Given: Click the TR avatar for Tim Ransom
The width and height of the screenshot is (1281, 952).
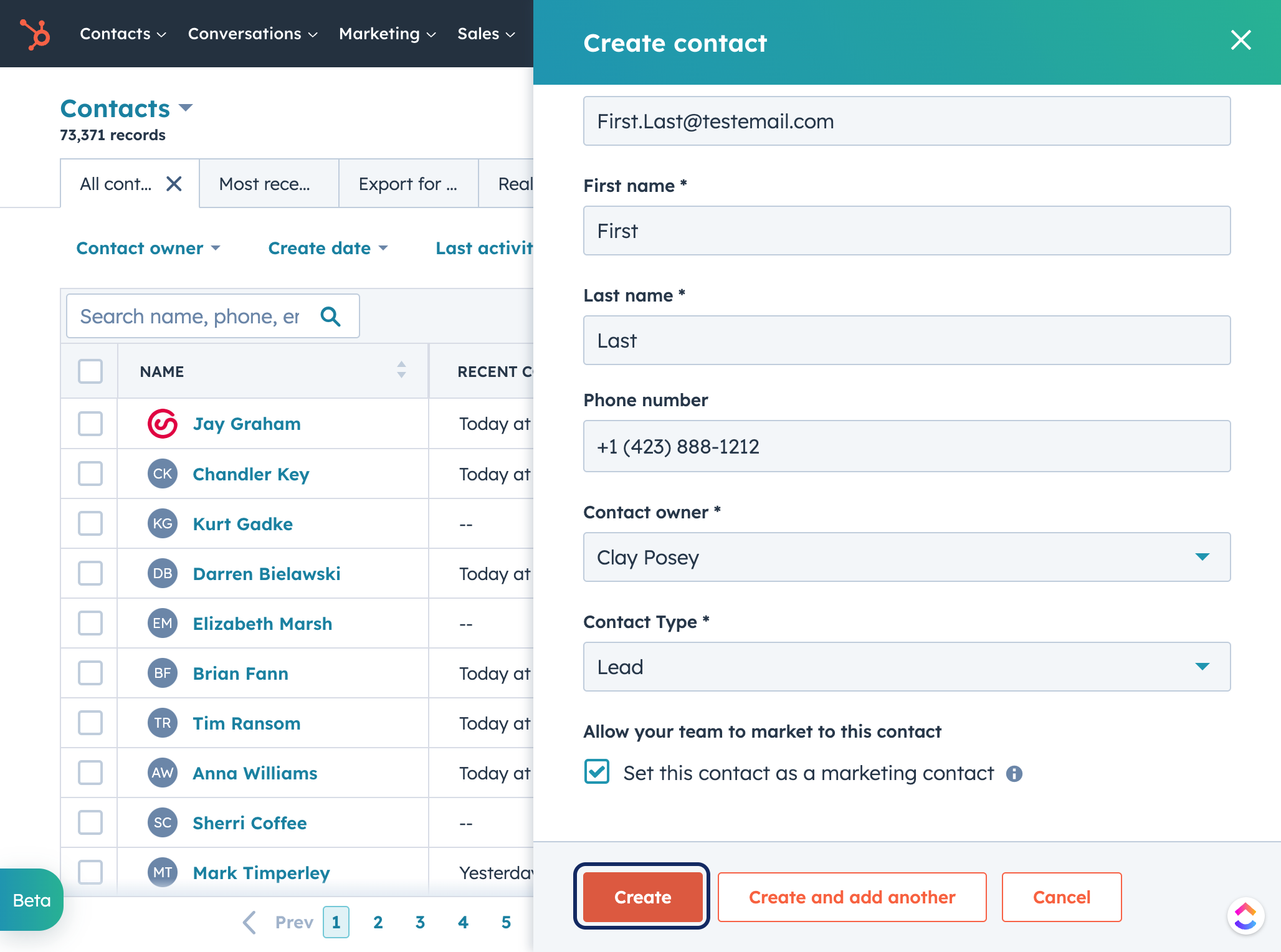Looking at the screenshot, I should coord(163,723).
